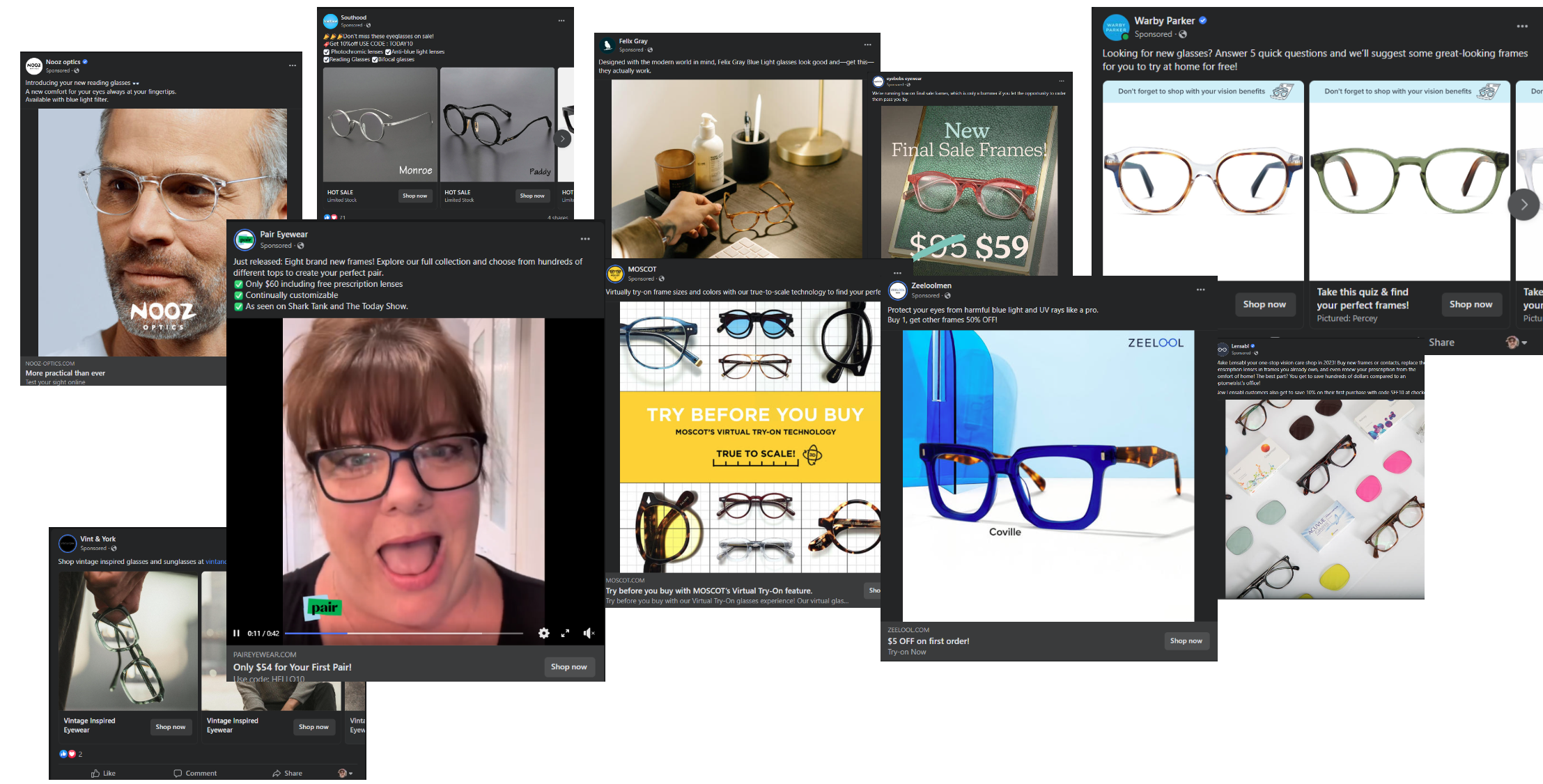Open the Lensabl glasses and contacts image
The width and height of the screenshot is (1543, 784).
[1325, 499]
